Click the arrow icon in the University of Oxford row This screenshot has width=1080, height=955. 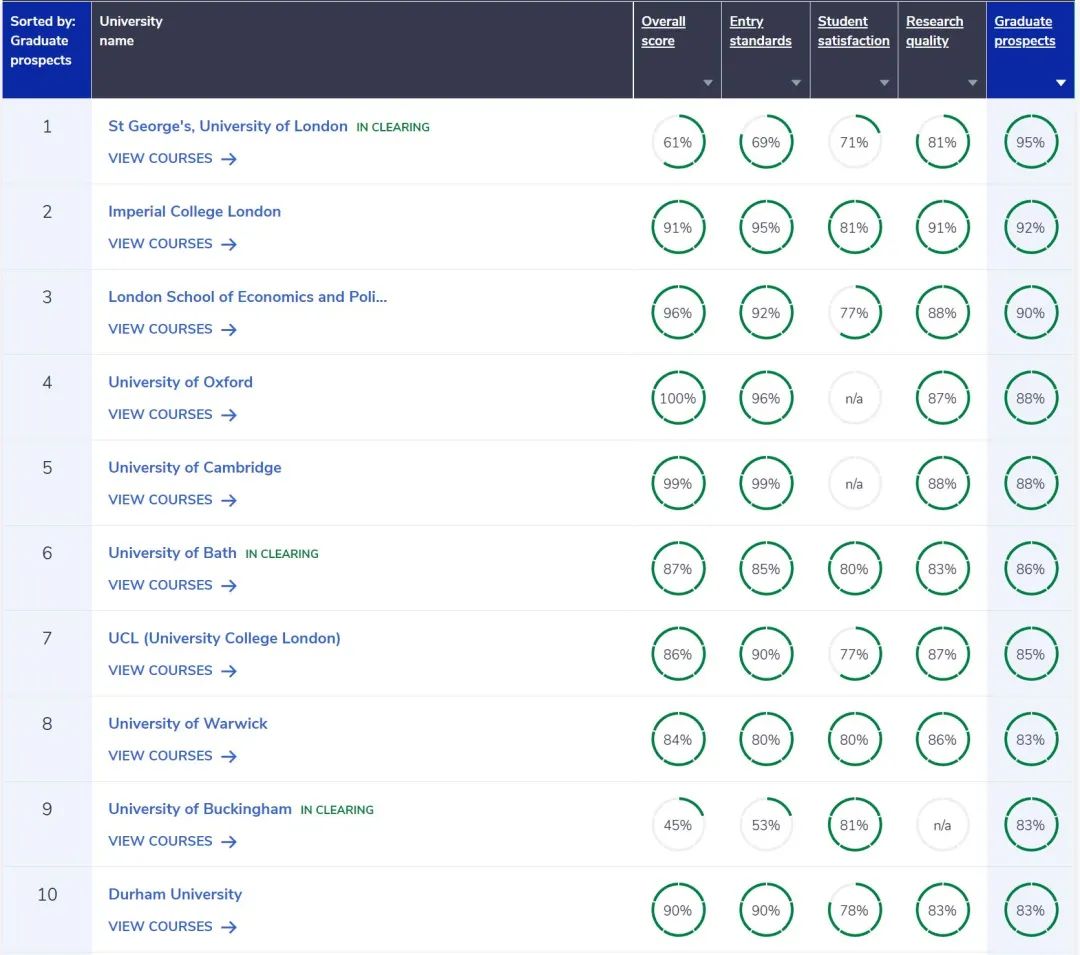click(229, 415)
